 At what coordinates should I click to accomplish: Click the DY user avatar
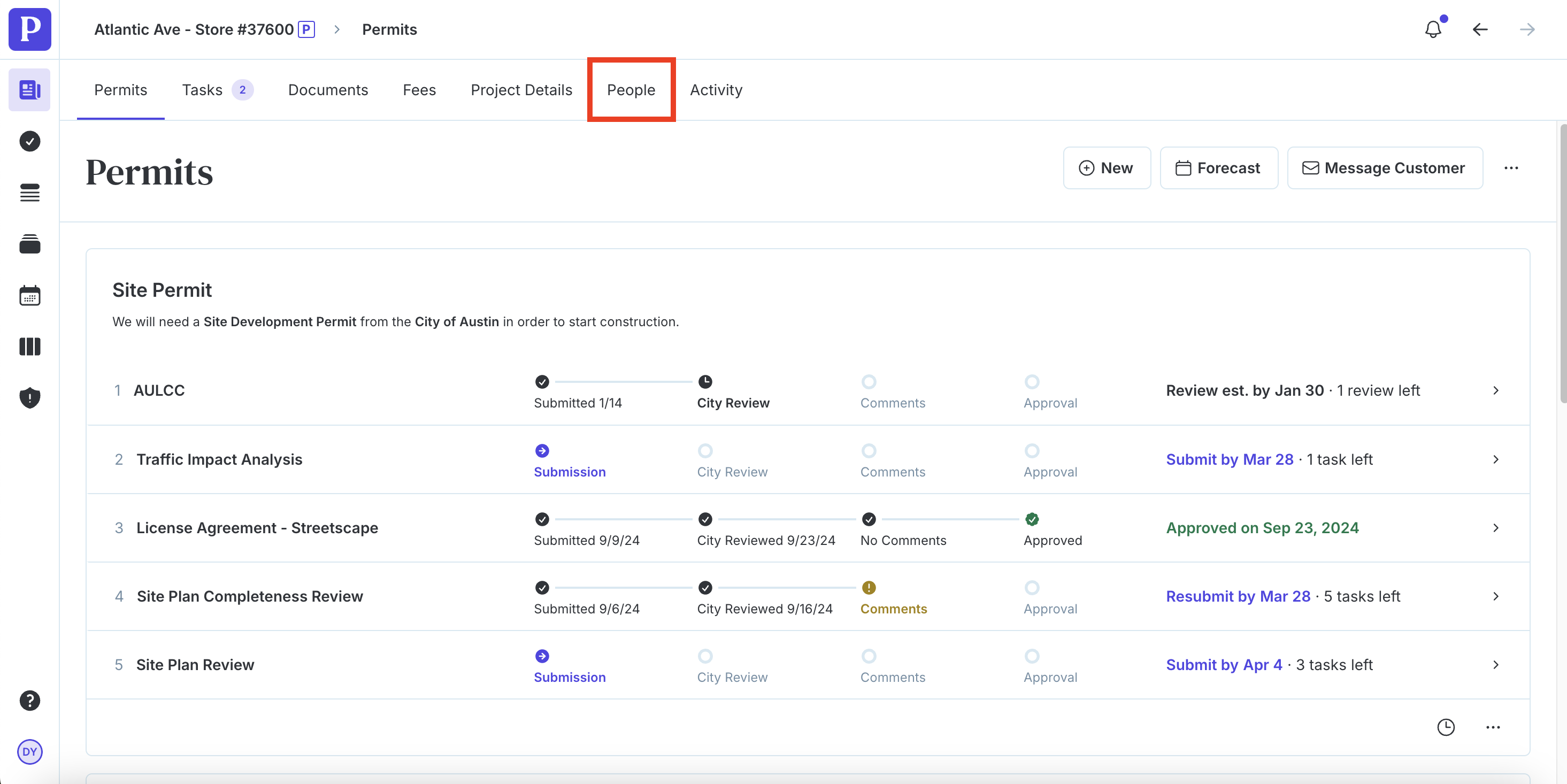point(29,751)
